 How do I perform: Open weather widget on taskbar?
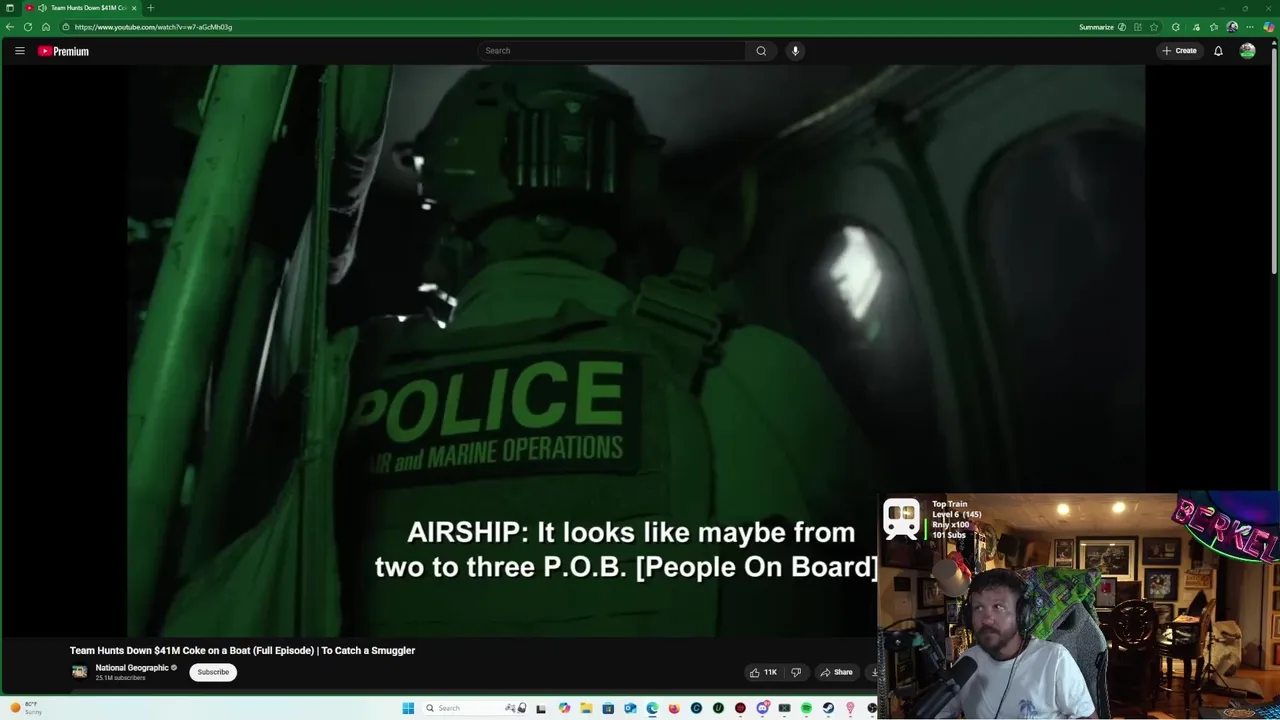(27, 708)
